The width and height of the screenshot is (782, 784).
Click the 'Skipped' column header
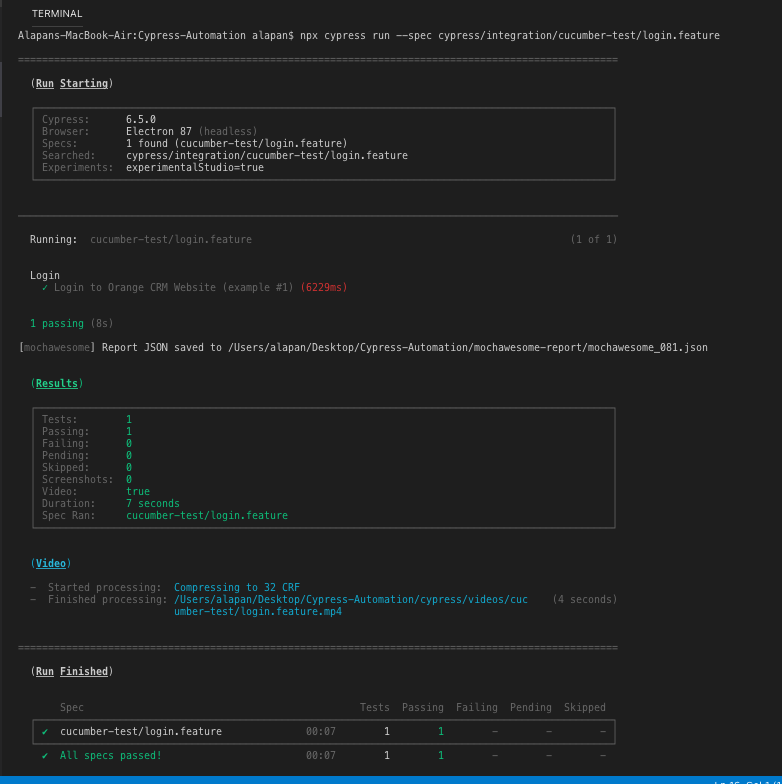pyautogui.click(x=584, y=708)
